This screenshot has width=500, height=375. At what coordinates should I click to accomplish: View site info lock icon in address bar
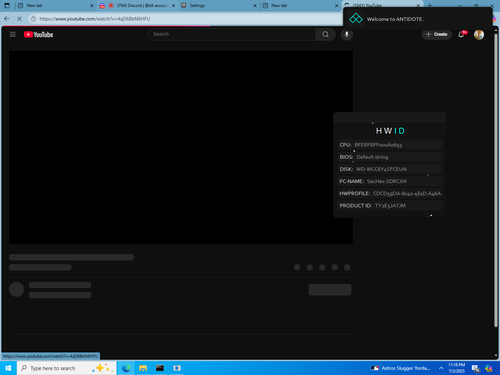(x=33, y=19)
